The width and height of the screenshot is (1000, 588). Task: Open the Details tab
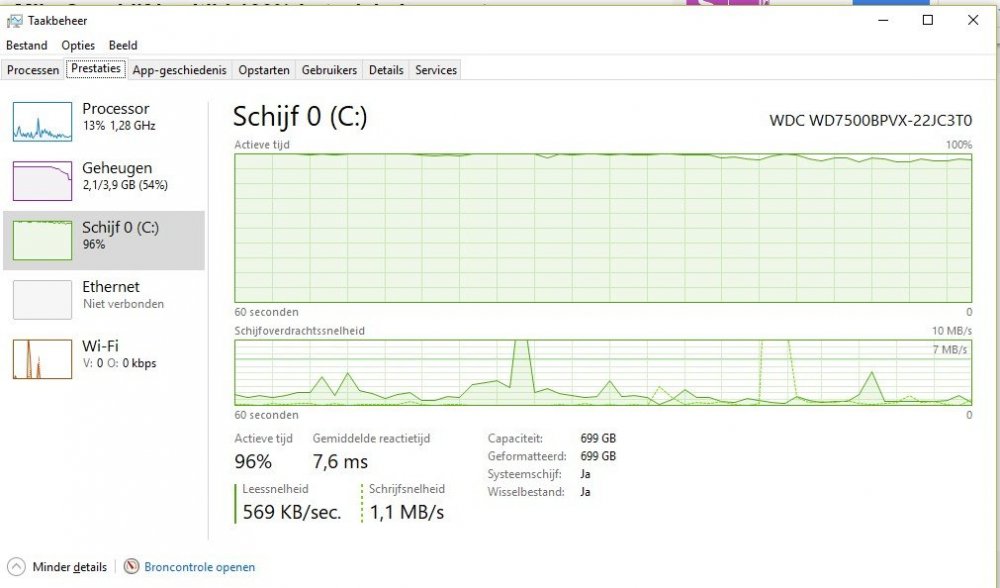386,70
